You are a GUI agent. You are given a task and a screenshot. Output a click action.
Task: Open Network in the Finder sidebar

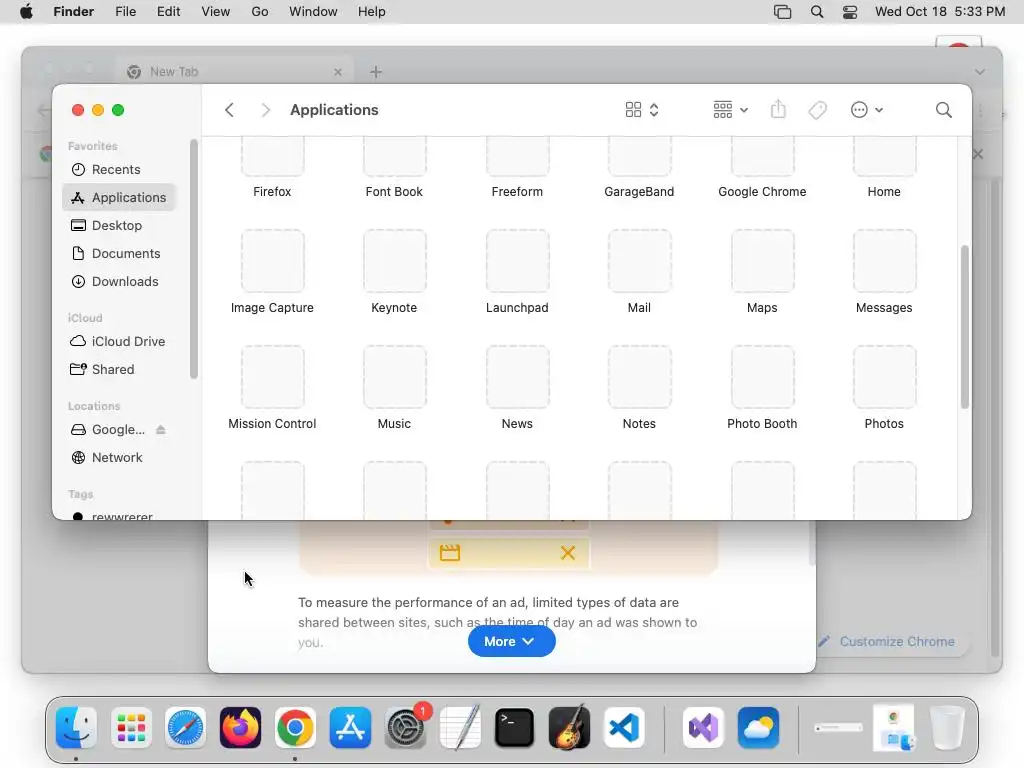119,458
